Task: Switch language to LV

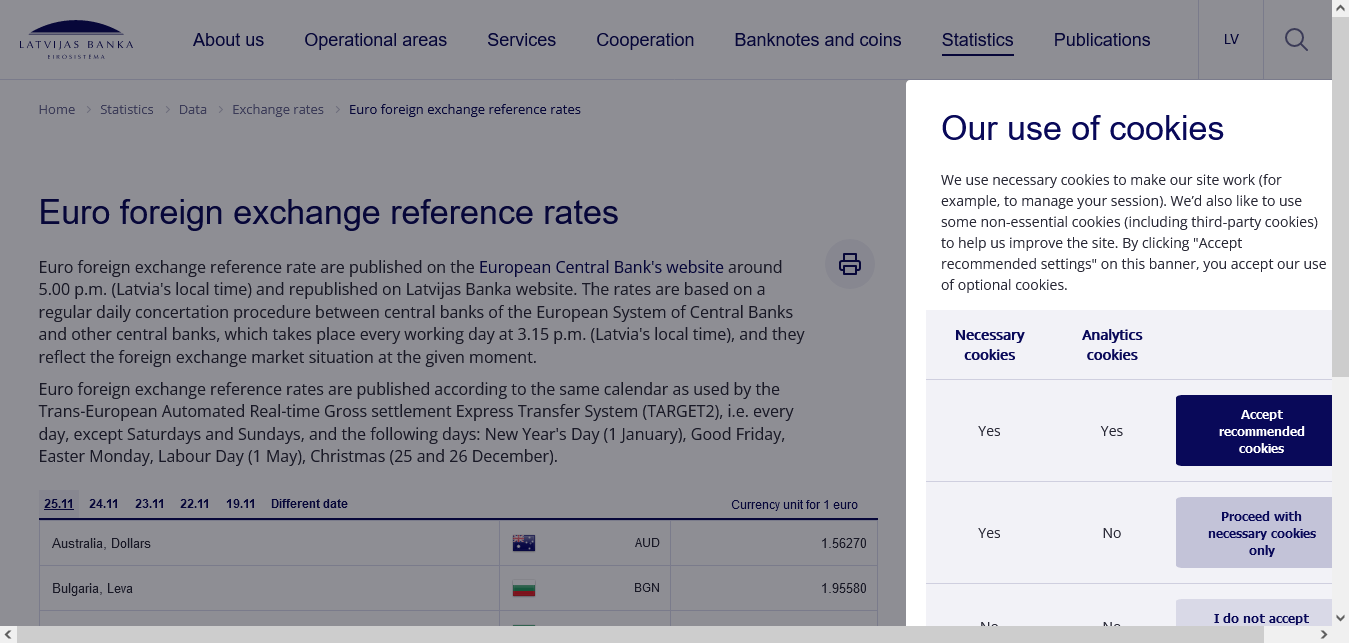Action: pyautogui.click(x=1231, y=40)
